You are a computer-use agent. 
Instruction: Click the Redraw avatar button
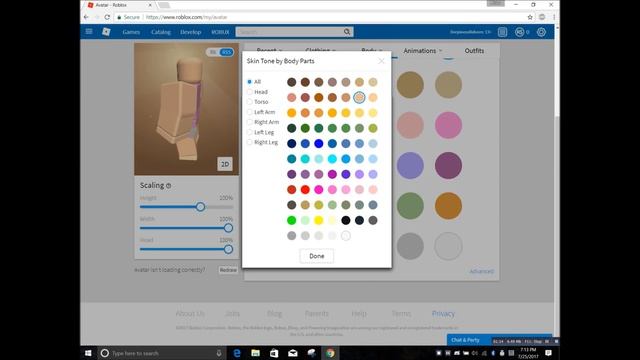coord(228,270)
